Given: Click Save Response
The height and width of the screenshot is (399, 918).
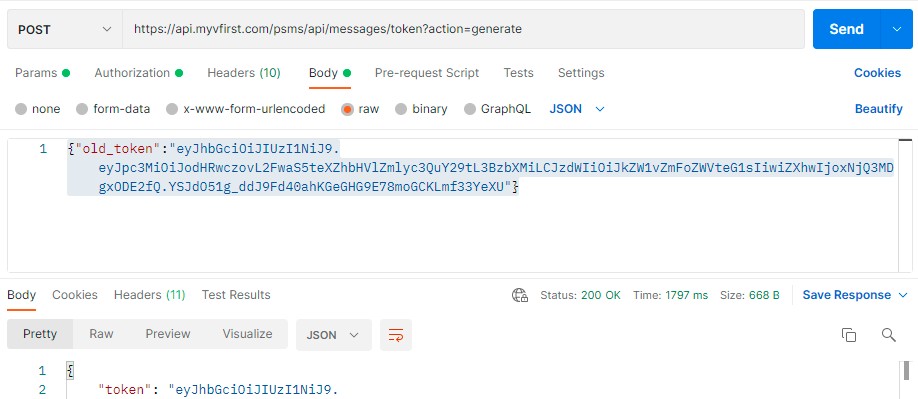Looking at the screenshot, I should [847, 295].
